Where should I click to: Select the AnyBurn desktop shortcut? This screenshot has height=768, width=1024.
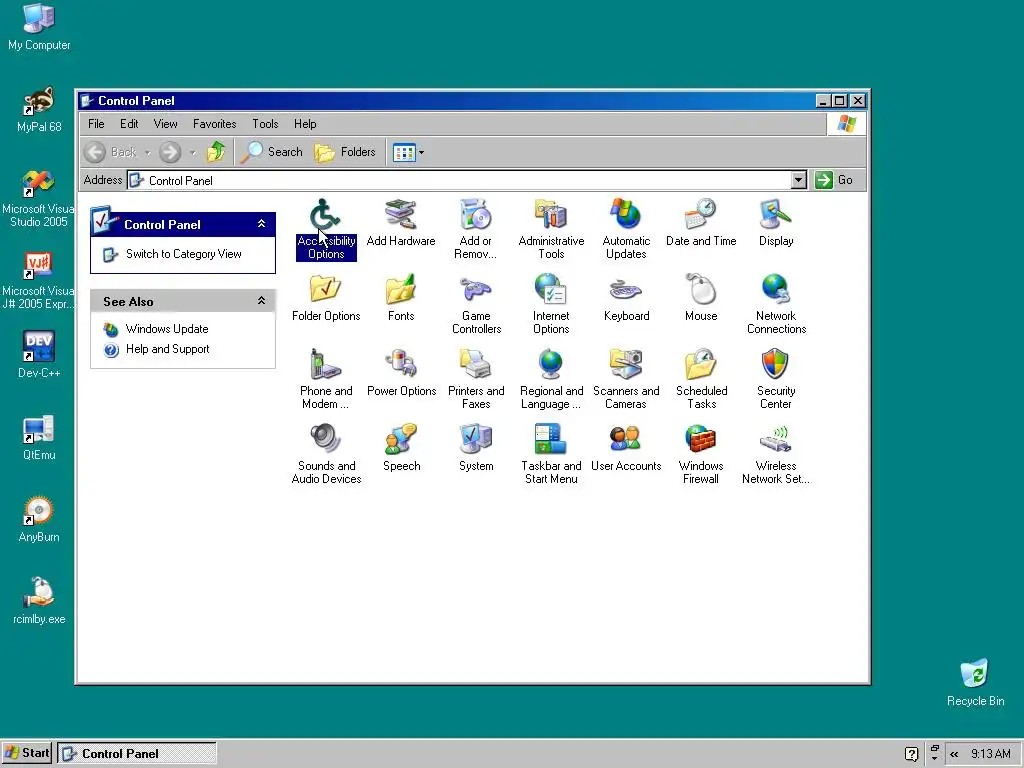[x=39, y=519]
